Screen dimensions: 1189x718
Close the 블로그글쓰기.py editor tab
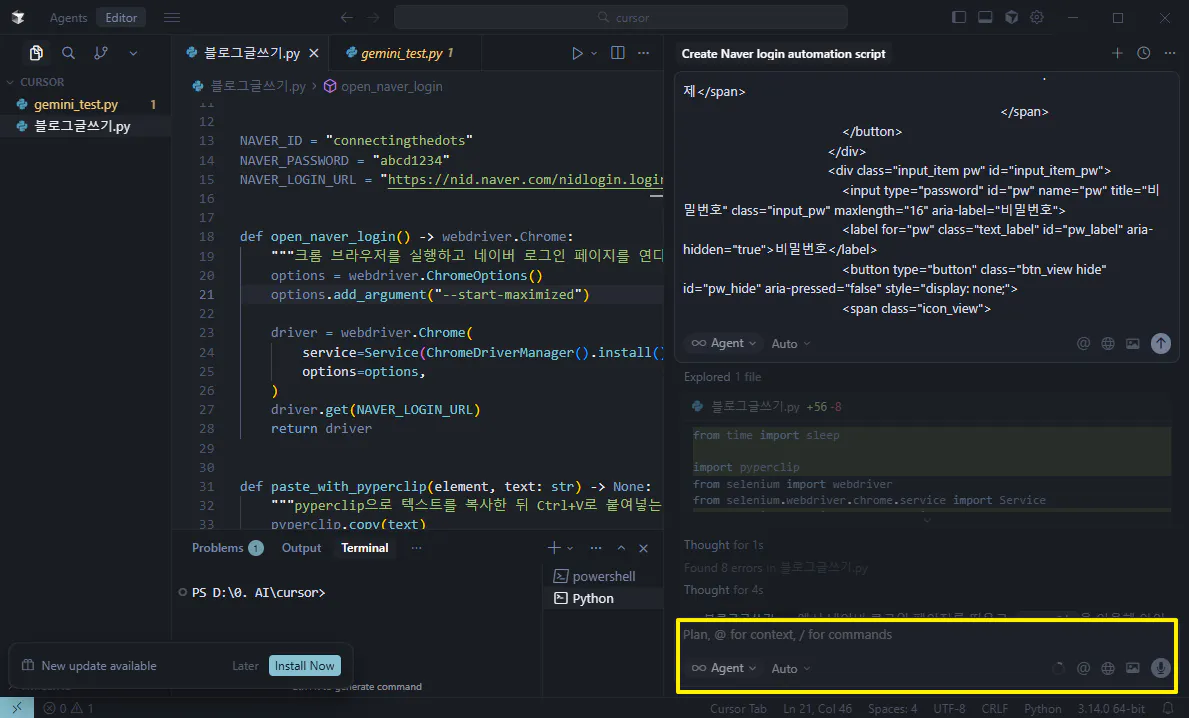coord(314,53)
